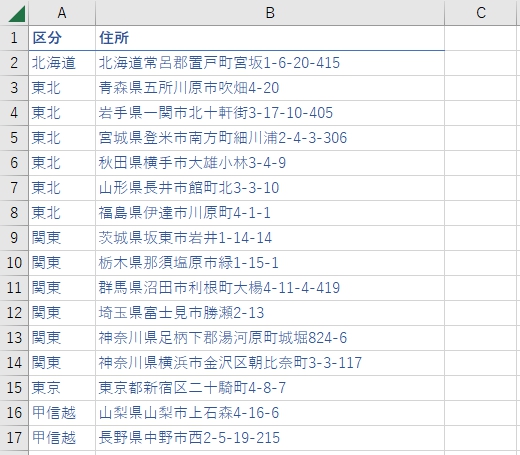Select row 3 header
This screenshot has height=455, width=520.
point(14,88)
